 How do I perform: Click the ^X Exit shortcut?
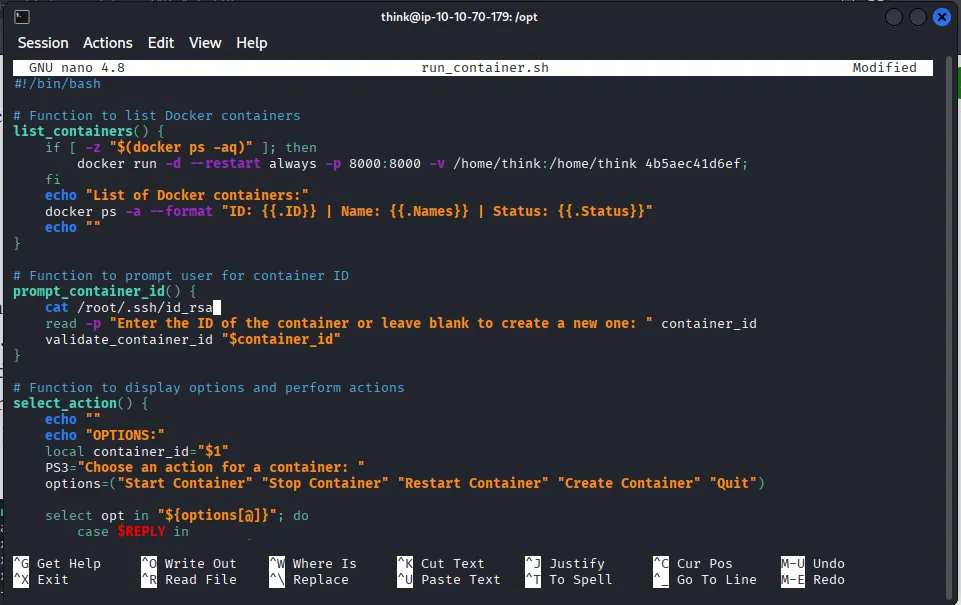click(x=41, y=579)
